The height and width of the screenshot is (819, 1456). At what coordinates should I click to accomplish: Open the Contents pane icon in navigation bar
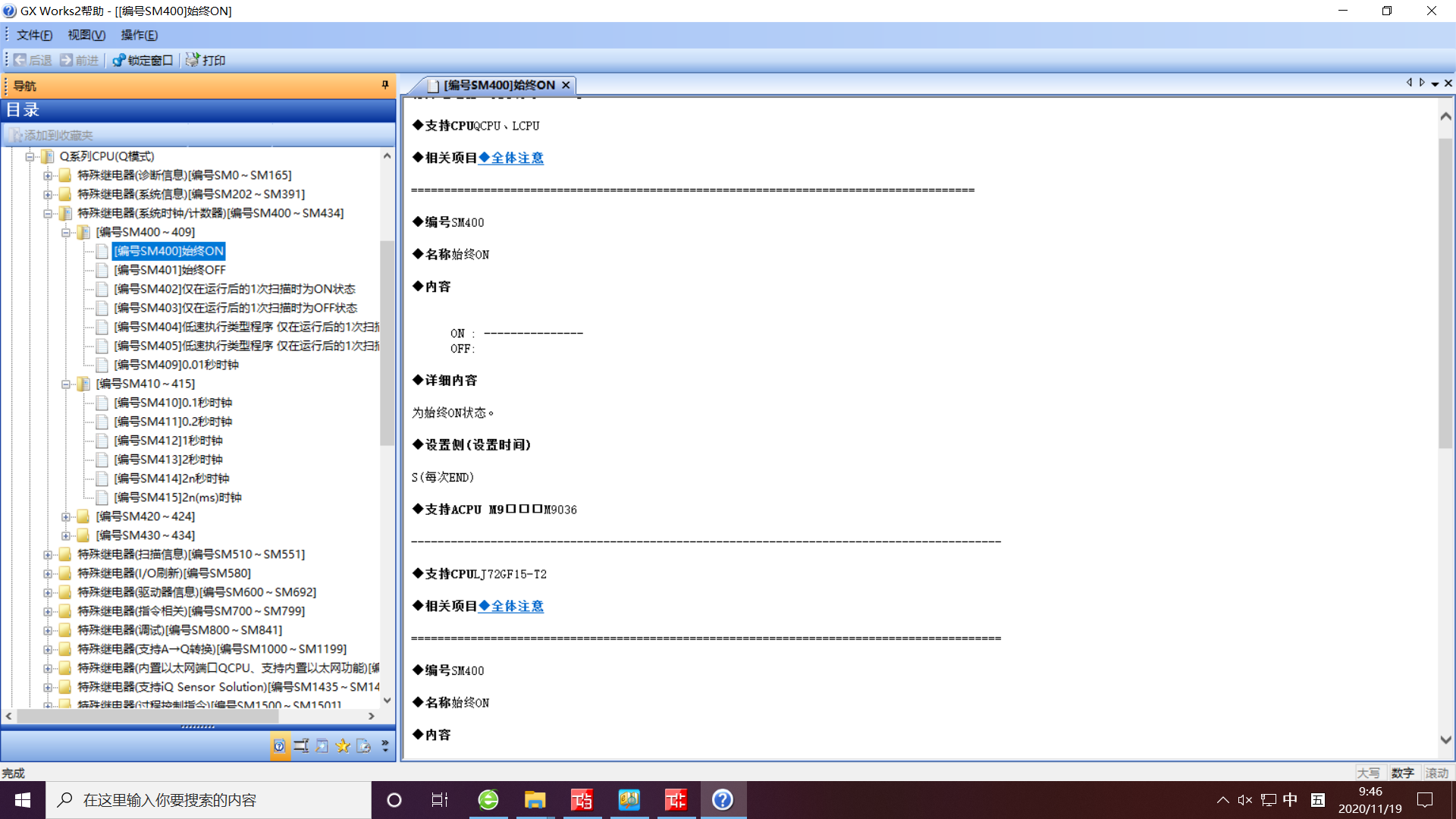279,746
